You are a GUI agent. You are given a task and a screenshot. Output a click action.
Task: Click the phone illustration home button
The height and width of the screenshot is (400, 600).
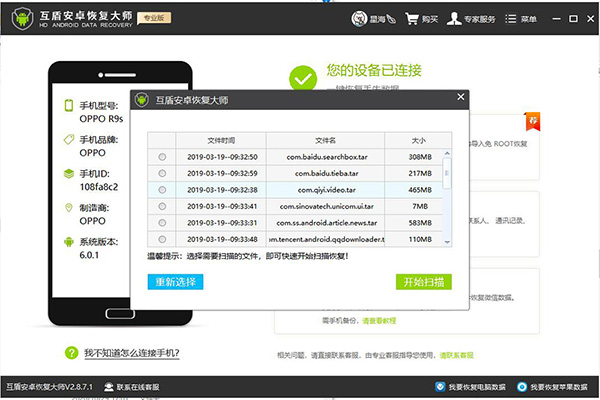pos(120,313)
